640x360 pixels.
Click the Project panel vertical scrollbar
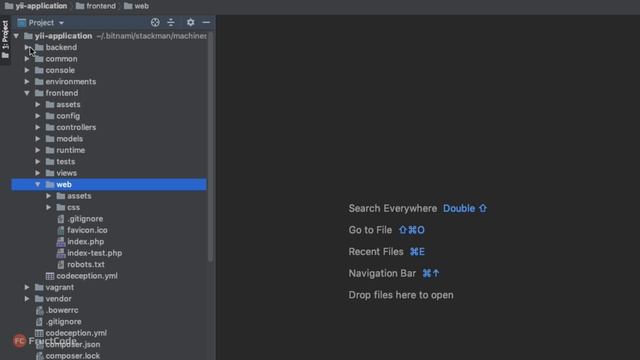210,147
